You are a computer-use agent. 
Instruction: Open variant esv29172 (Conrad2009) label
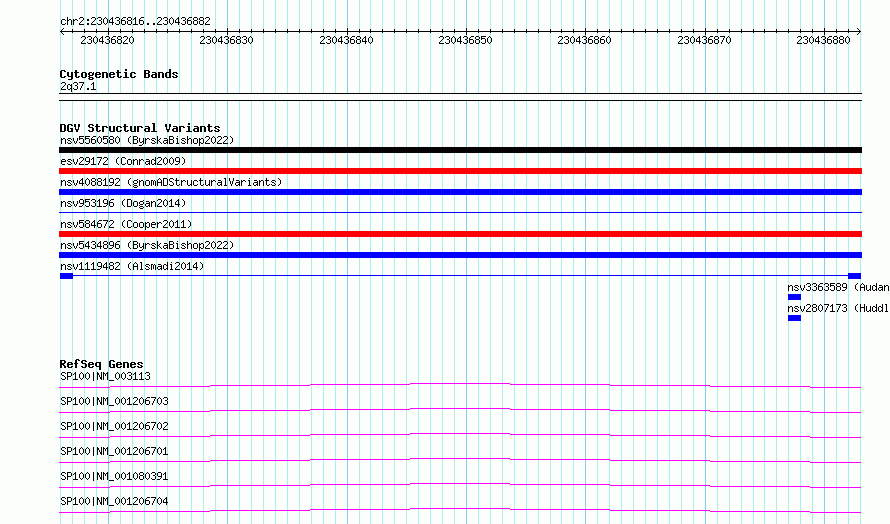pos(123,161)
